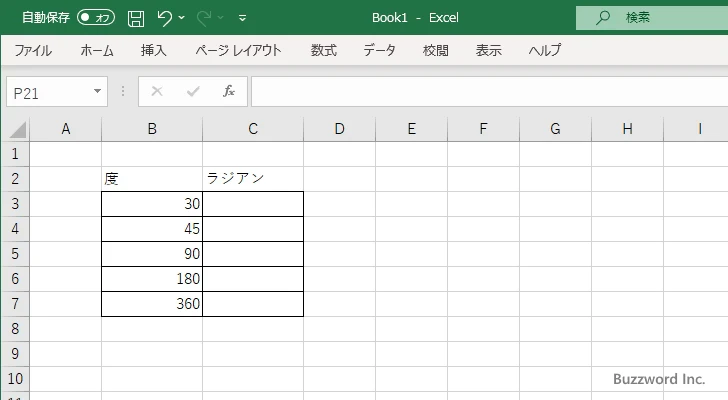This screenshot has height=400, width=728.
Task: Click the Insert Function fx icon
Action: click(229, 91)
